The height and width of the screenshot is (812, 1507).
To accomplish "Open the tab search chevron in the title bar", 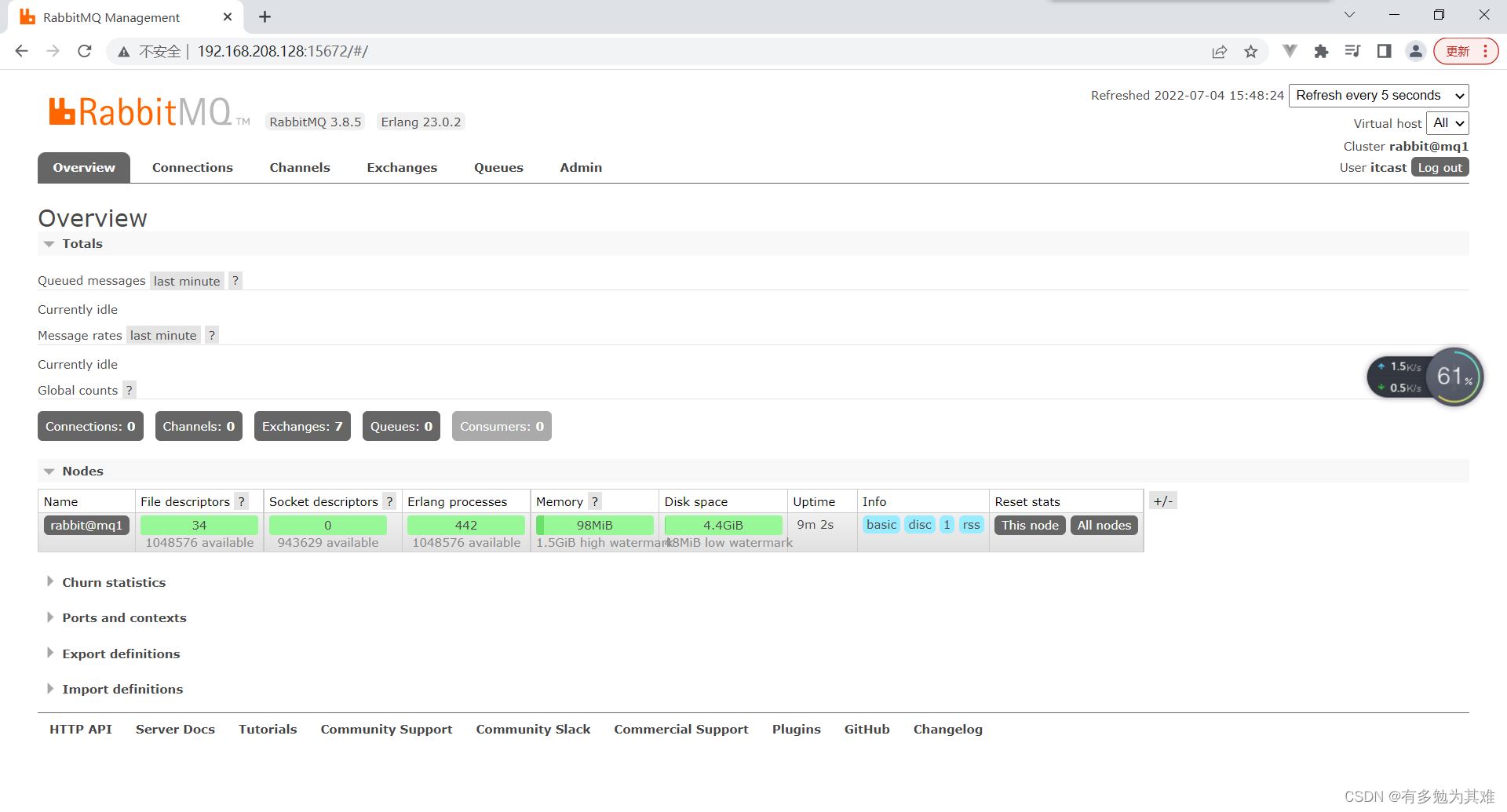I will [1349, 15].
